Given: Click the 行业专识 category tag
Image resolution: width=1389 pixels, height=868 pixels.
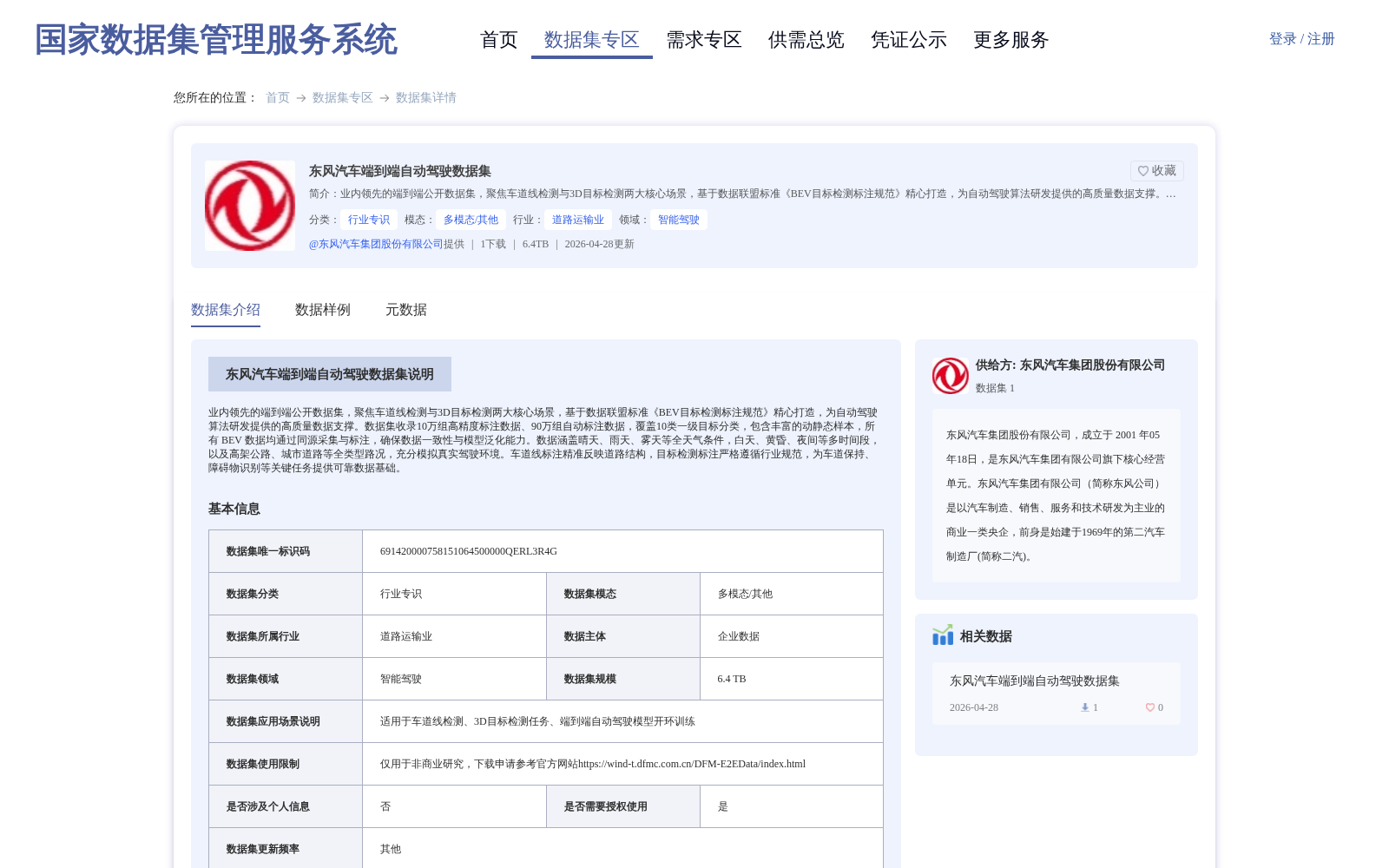Looking at the screenshot, I should (x=369, y=220).
